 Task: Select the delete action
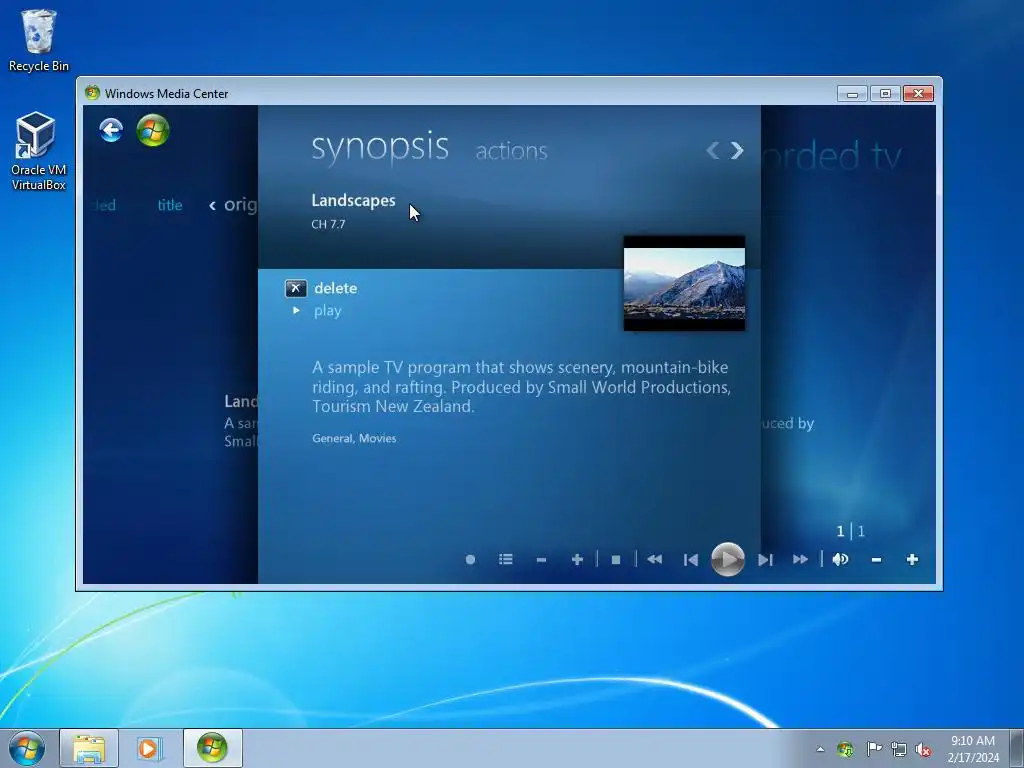pos(336,288)
